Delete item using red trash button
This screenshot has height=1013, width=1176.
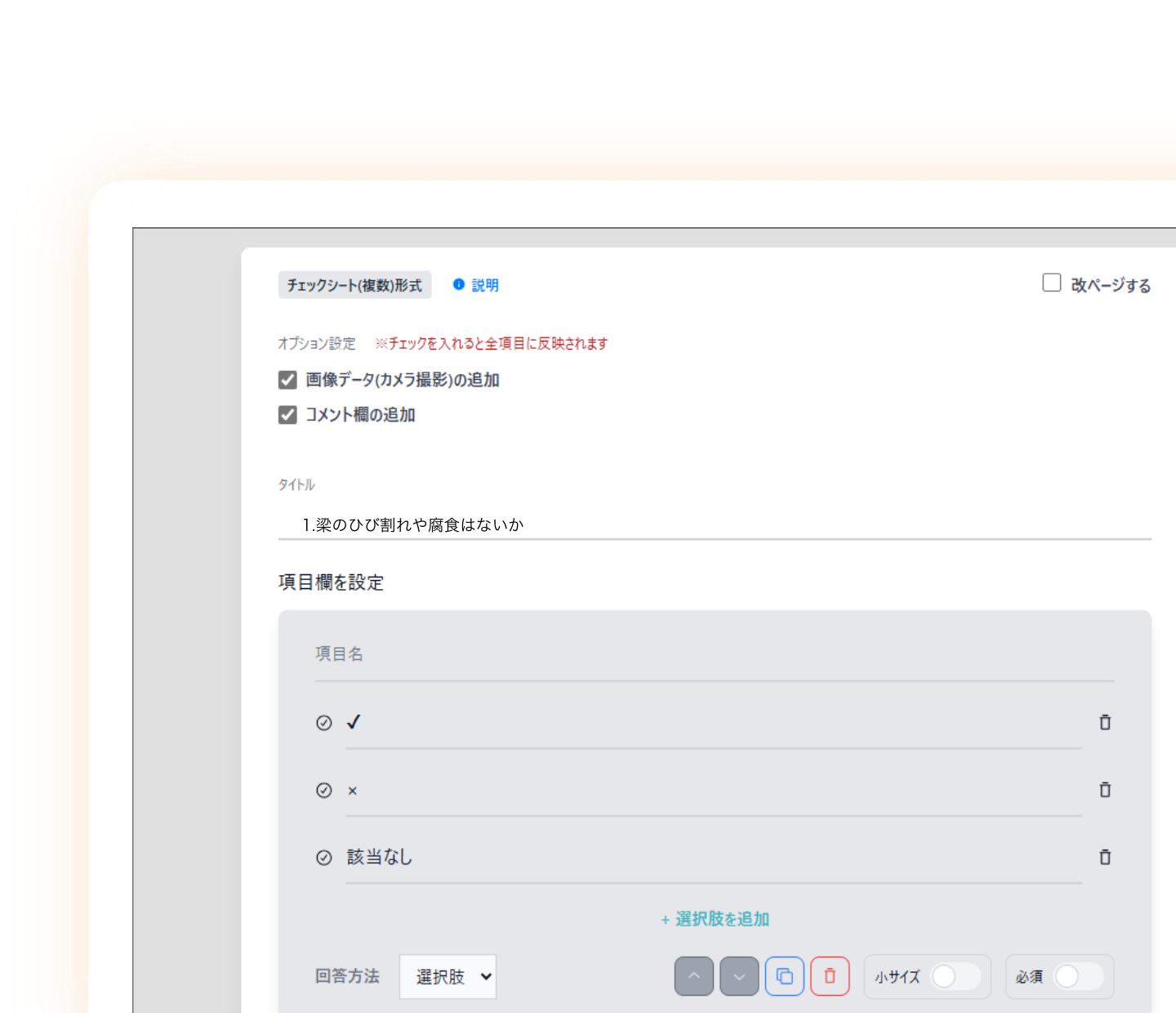830,976
